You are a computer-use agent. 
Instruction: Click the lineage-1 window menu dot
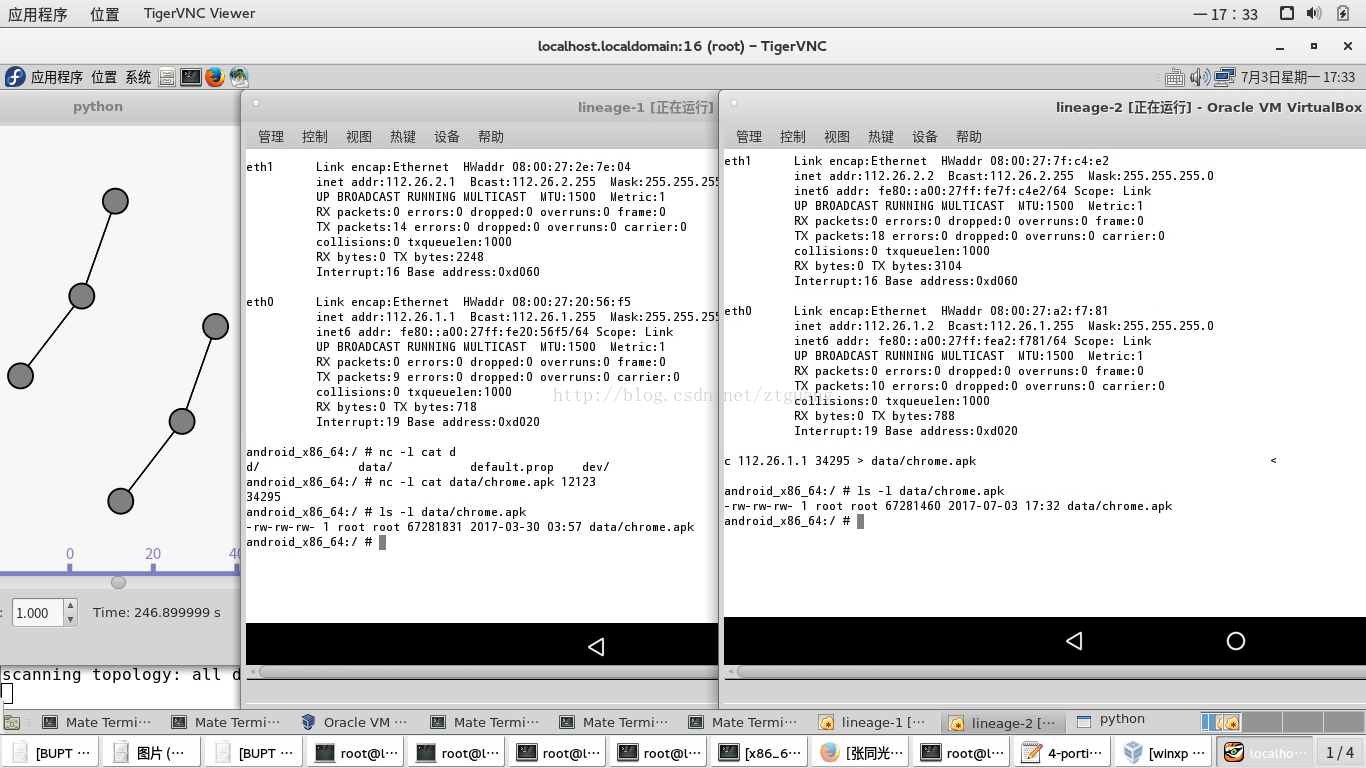(256, 102)
